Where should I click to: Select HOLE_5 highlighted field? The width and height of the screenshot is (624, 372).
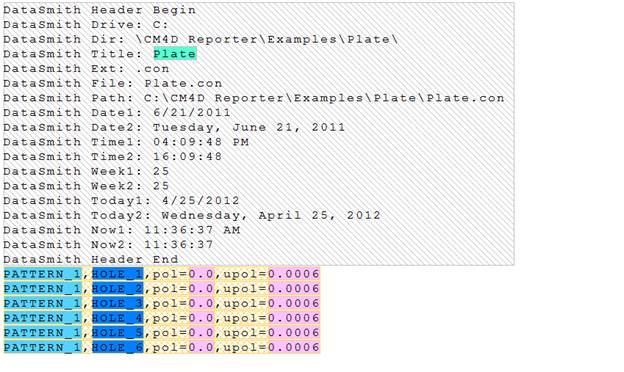click(x=117, y=333)
